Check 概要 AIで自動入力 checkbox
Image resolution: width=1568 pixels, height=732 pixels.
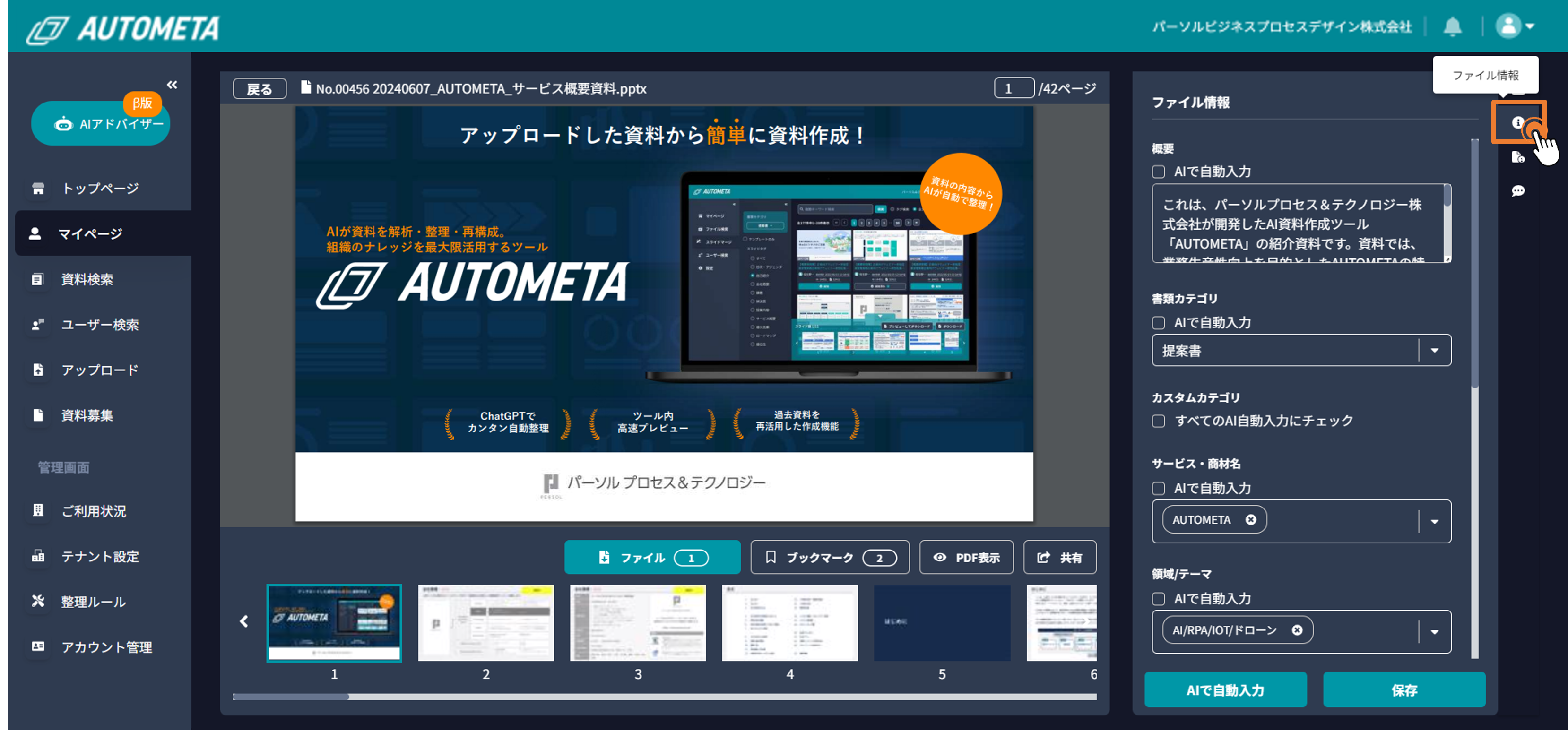click(1158, 172)
